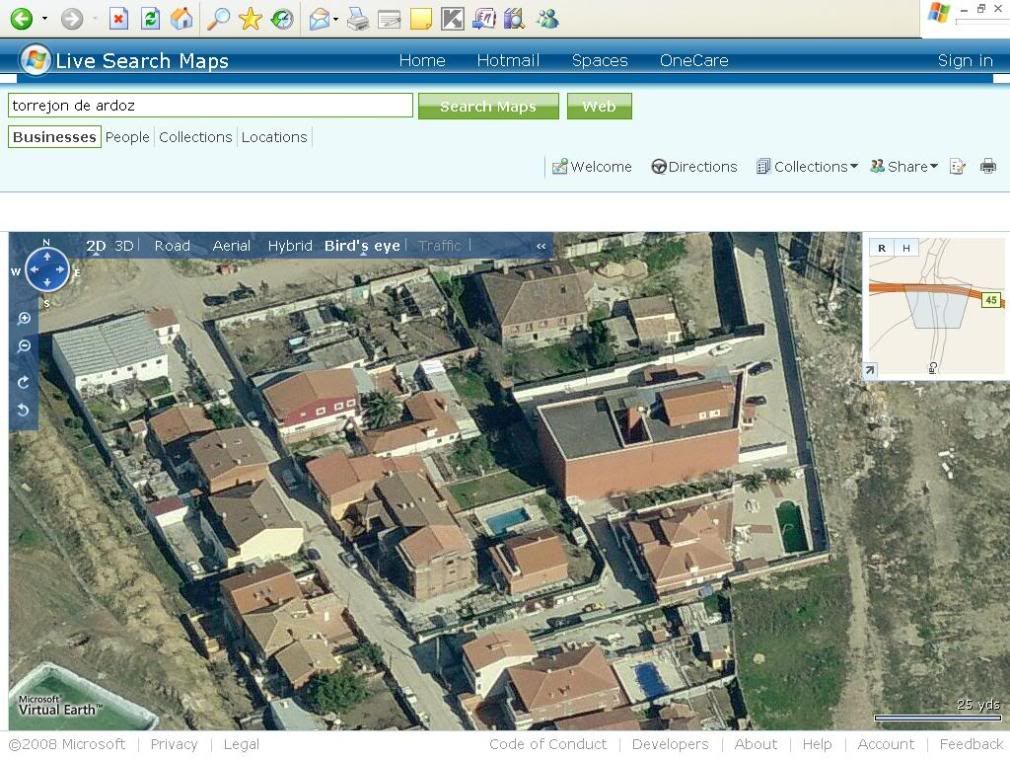Toggle the minimap to Road view (R)

(881, 248)
